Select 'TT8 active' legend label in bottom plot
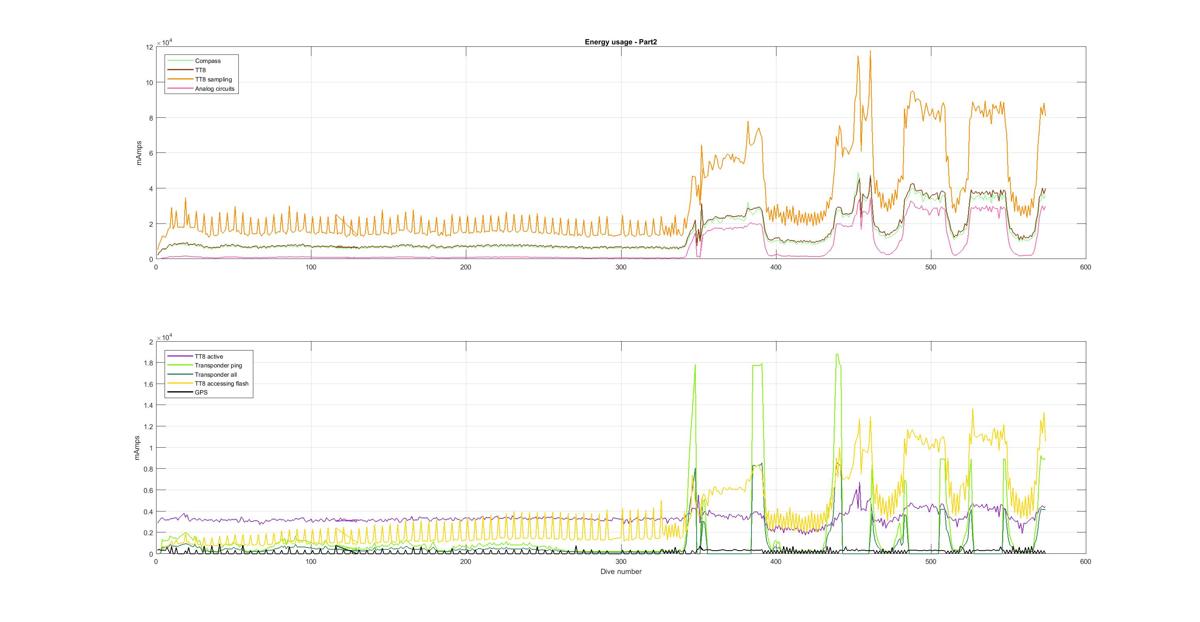The image size is (1200, 622). click(x=211, y=356)
